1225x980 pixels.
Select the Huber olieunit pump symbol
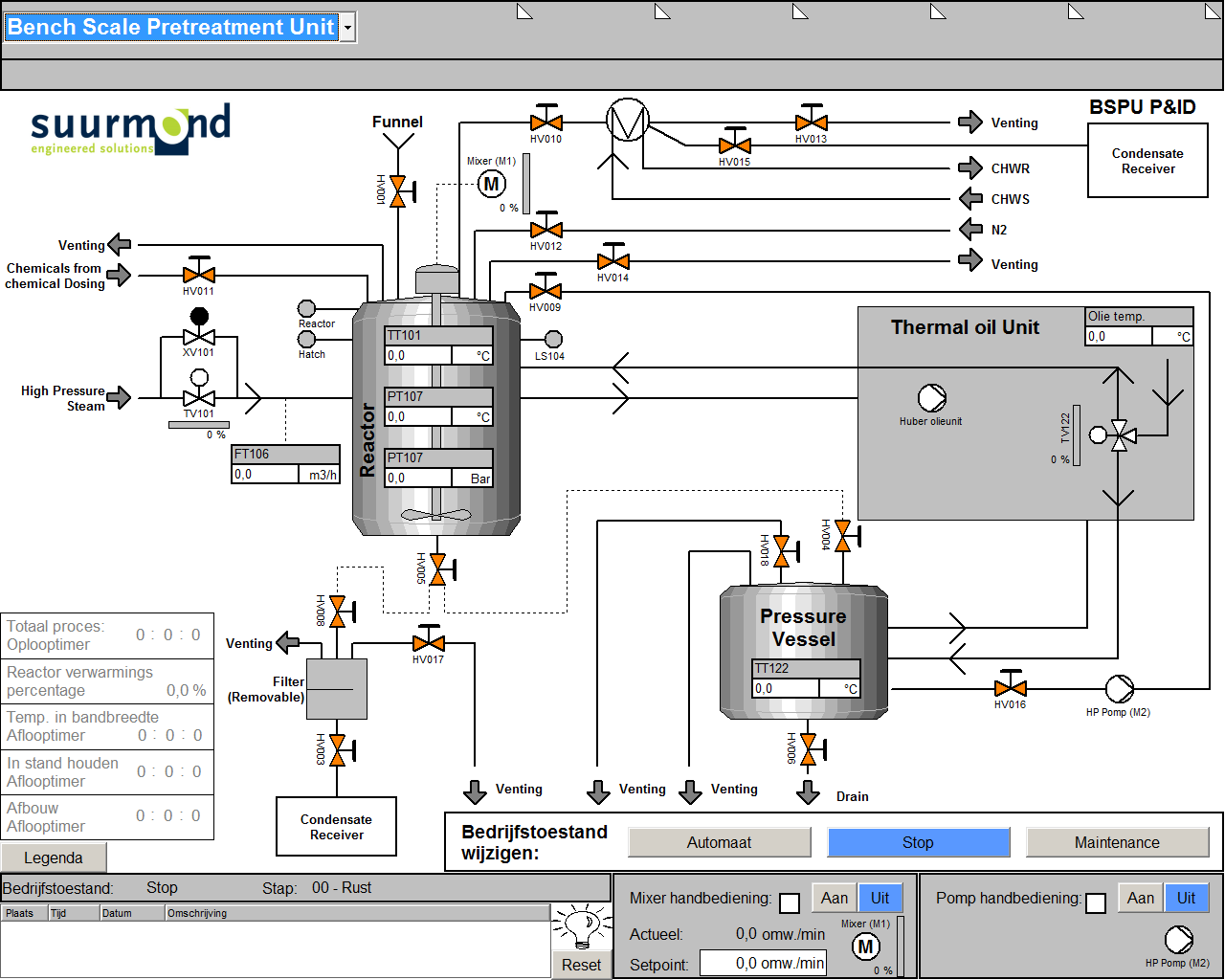tap(931, 397)
